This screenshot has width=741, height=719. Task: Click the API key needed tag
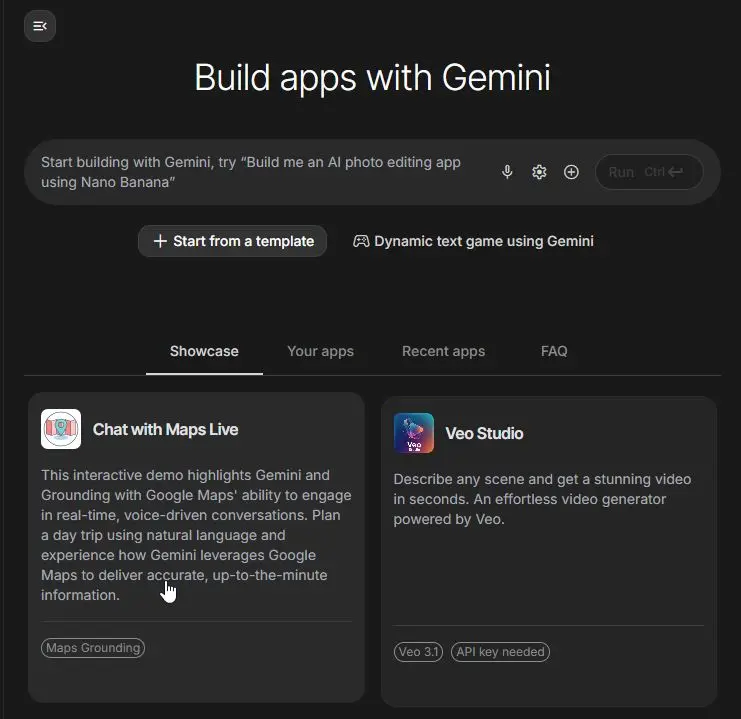[500, 652]
